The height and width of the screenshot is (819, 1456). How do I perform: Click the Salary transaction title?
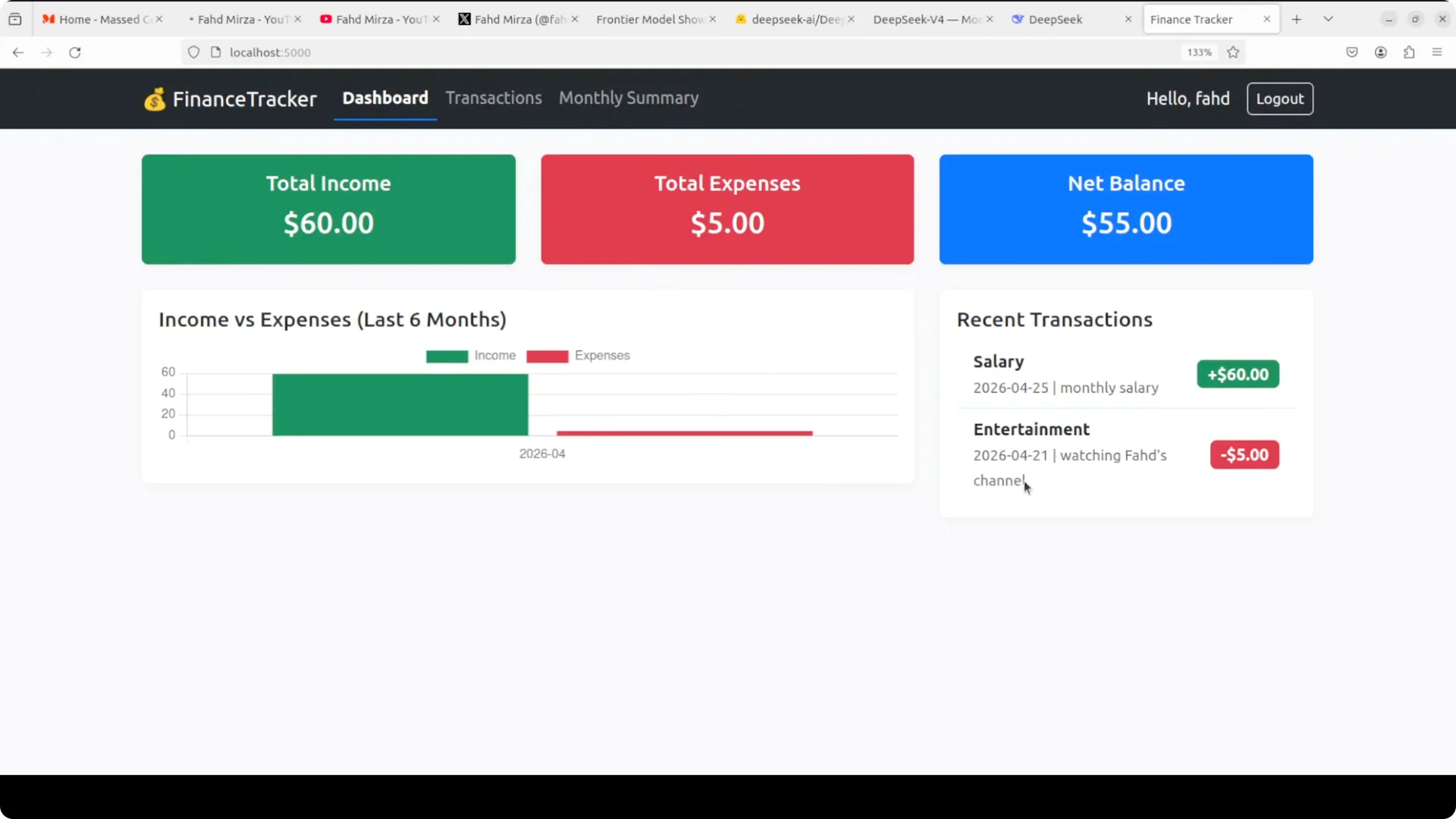998,362
